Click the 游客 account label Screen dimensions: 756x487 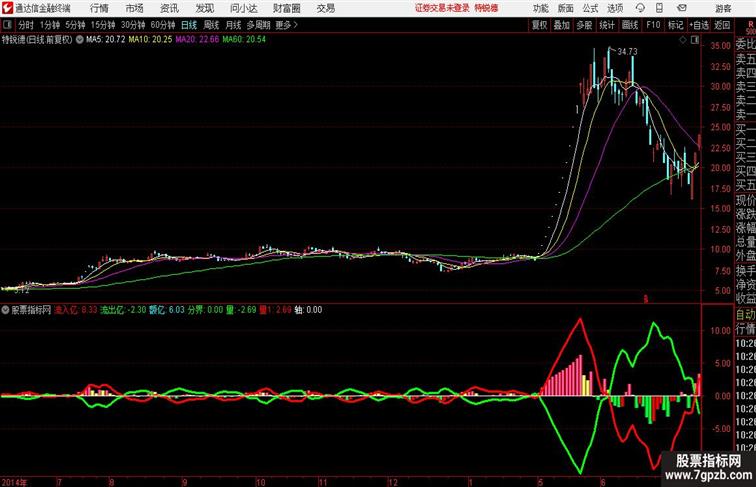point(723,8)
